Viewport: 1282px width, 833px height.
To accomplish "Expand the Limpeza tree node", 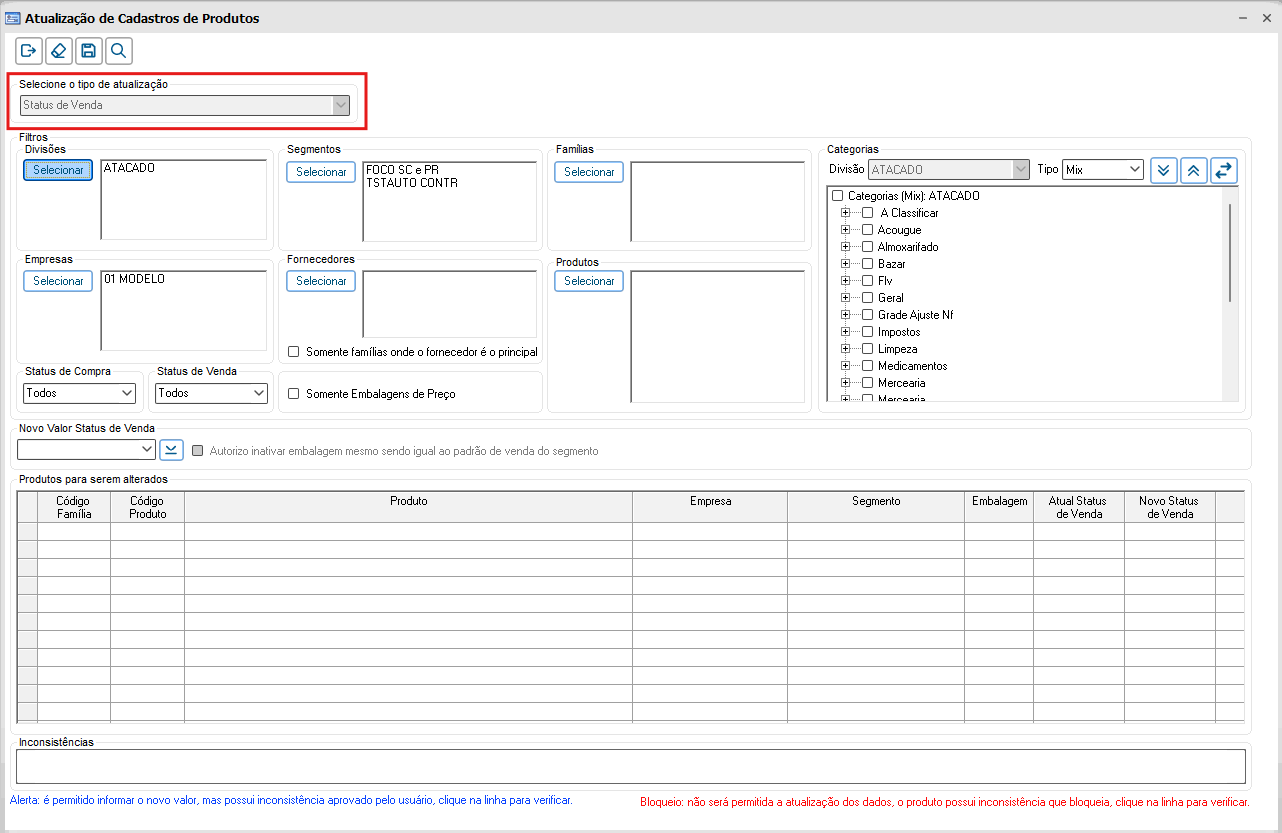I will 846,349.
